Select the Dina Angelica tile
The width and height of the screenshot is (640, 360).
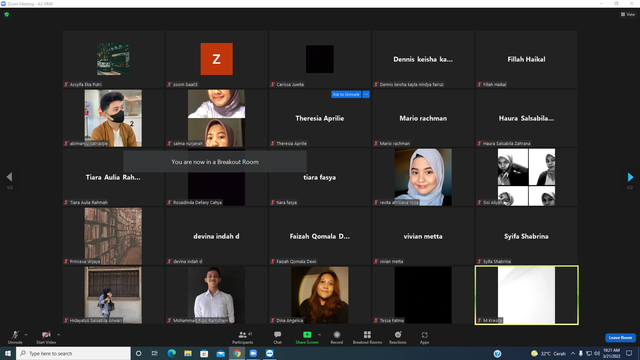tap(320, 295)
